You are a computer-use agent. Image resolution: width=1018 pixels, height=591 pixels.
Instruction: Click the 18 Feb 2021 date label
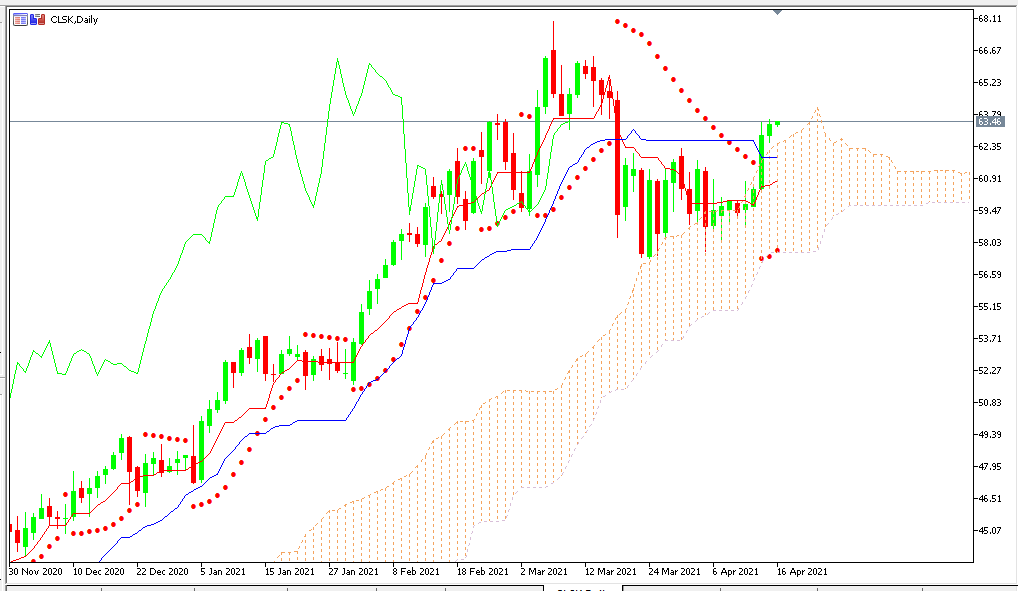482,572
